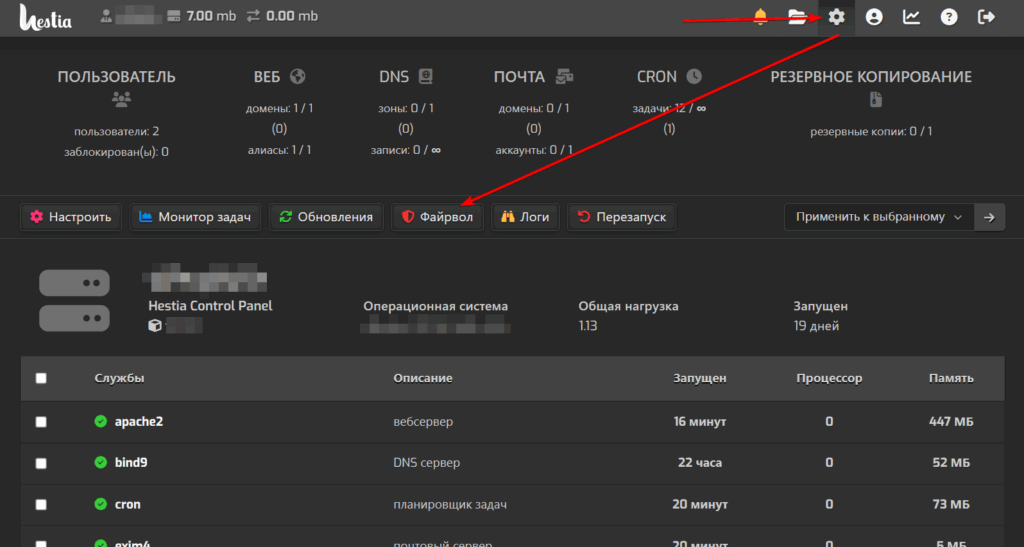Expand the 'Применить к выбранному' dropdown
The height and width of the screenshot is (547, 1024).
tap(878, 217)
